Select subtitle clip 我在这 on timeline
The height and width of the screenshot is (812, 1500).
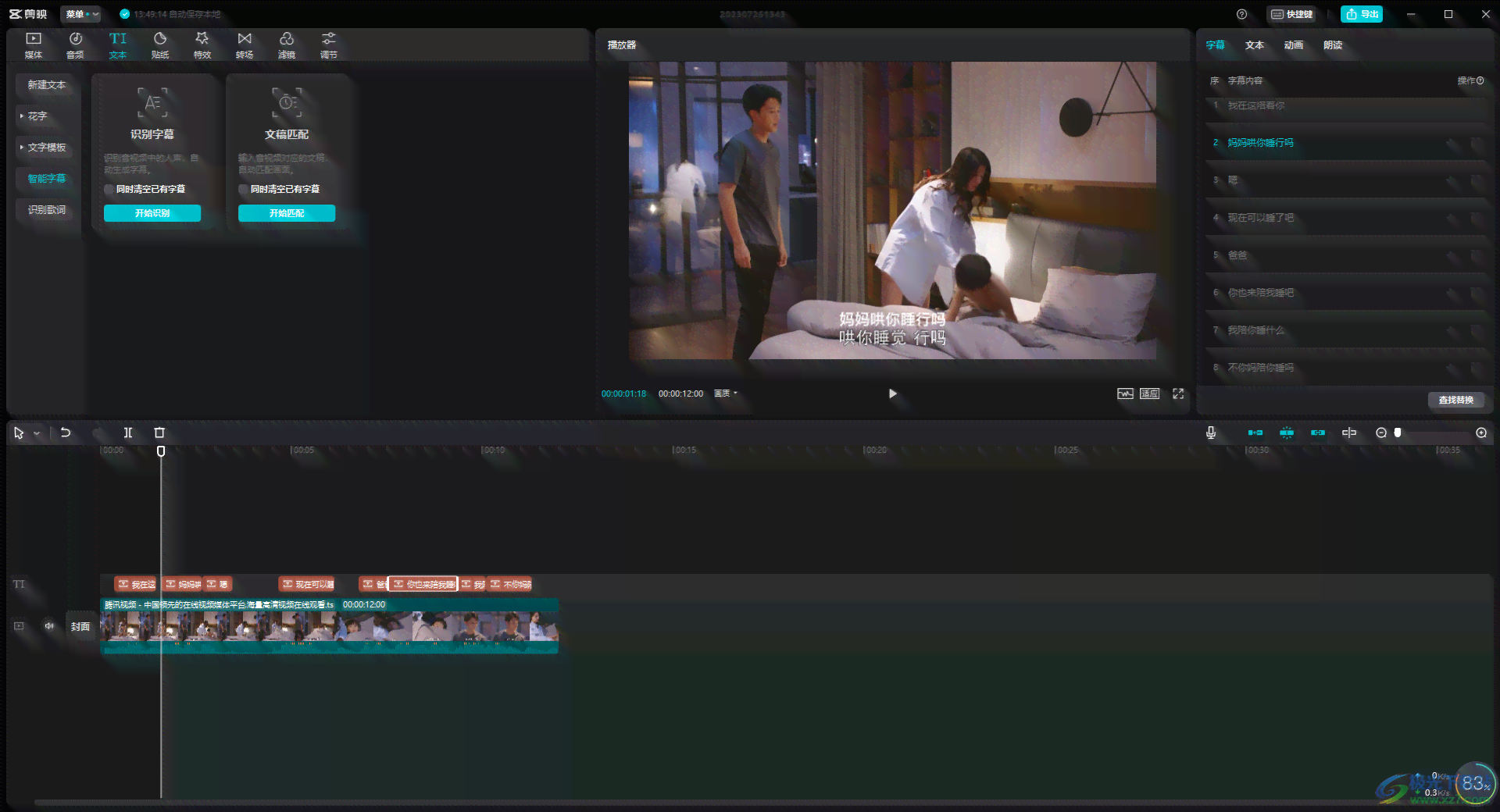coord(136,584)
